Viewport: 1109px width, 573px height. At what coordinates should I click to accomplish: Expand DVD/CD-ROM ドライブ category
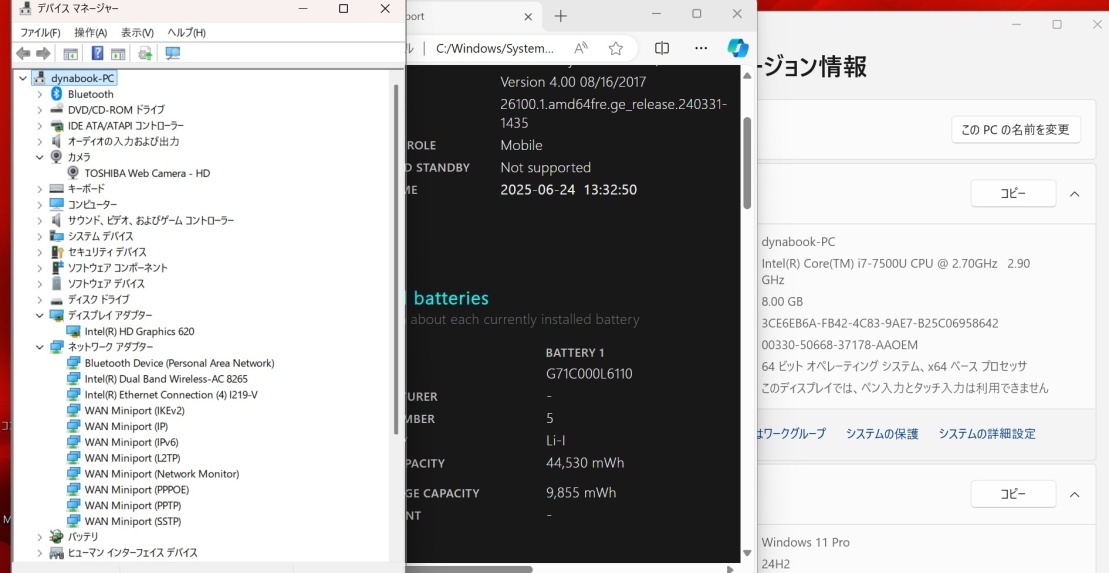tap(40, 110)
